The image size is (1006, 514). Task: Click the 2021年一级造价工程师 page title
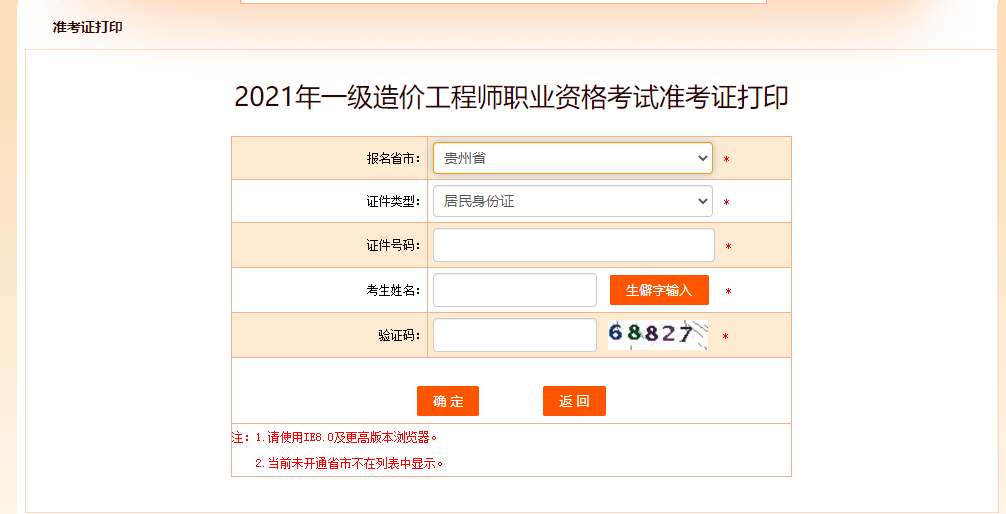point(511,97)
